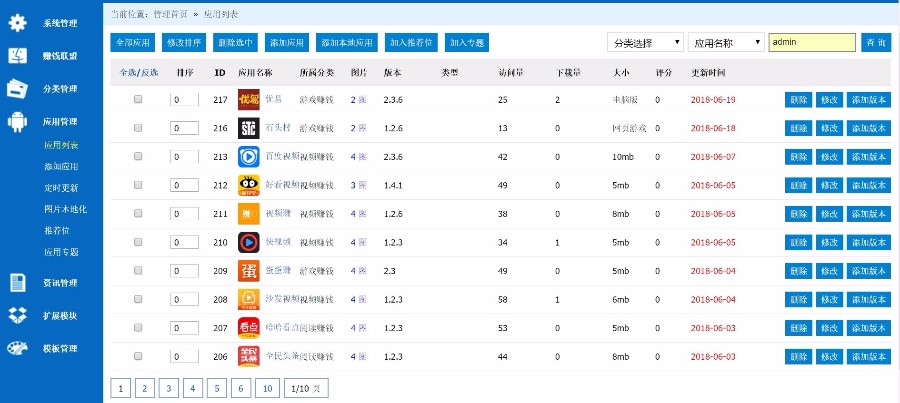Screen dimensions: 900x403
Task: Click the 全民头条 app icon, row 206
Action: point(249,356)
